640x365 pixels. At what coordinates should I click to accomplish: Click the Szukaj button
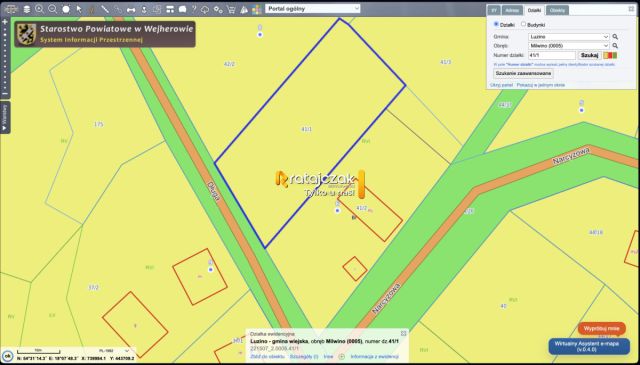pyautogui.click(x=589, y=55)
